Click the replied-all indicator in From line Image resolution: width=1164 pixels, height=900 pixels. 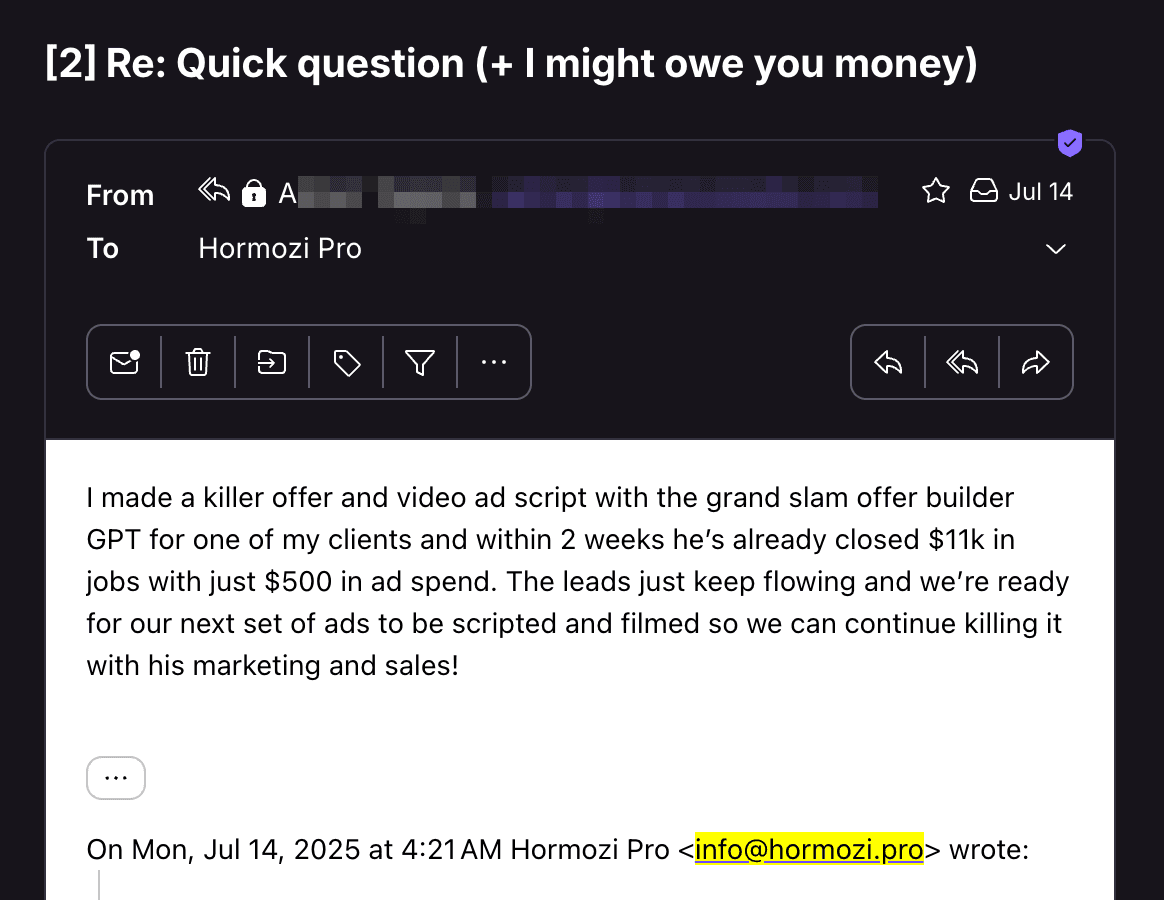(x=214, y=191)
